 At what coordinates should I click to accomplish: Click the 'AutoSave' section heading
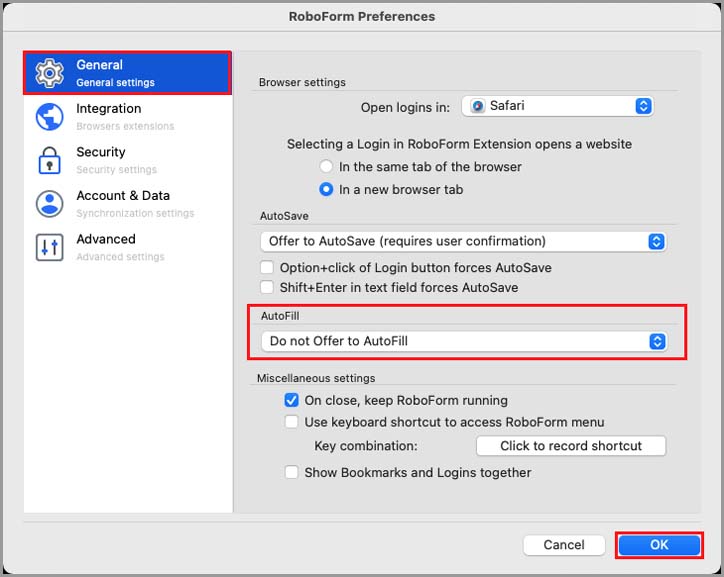(284, 216)
